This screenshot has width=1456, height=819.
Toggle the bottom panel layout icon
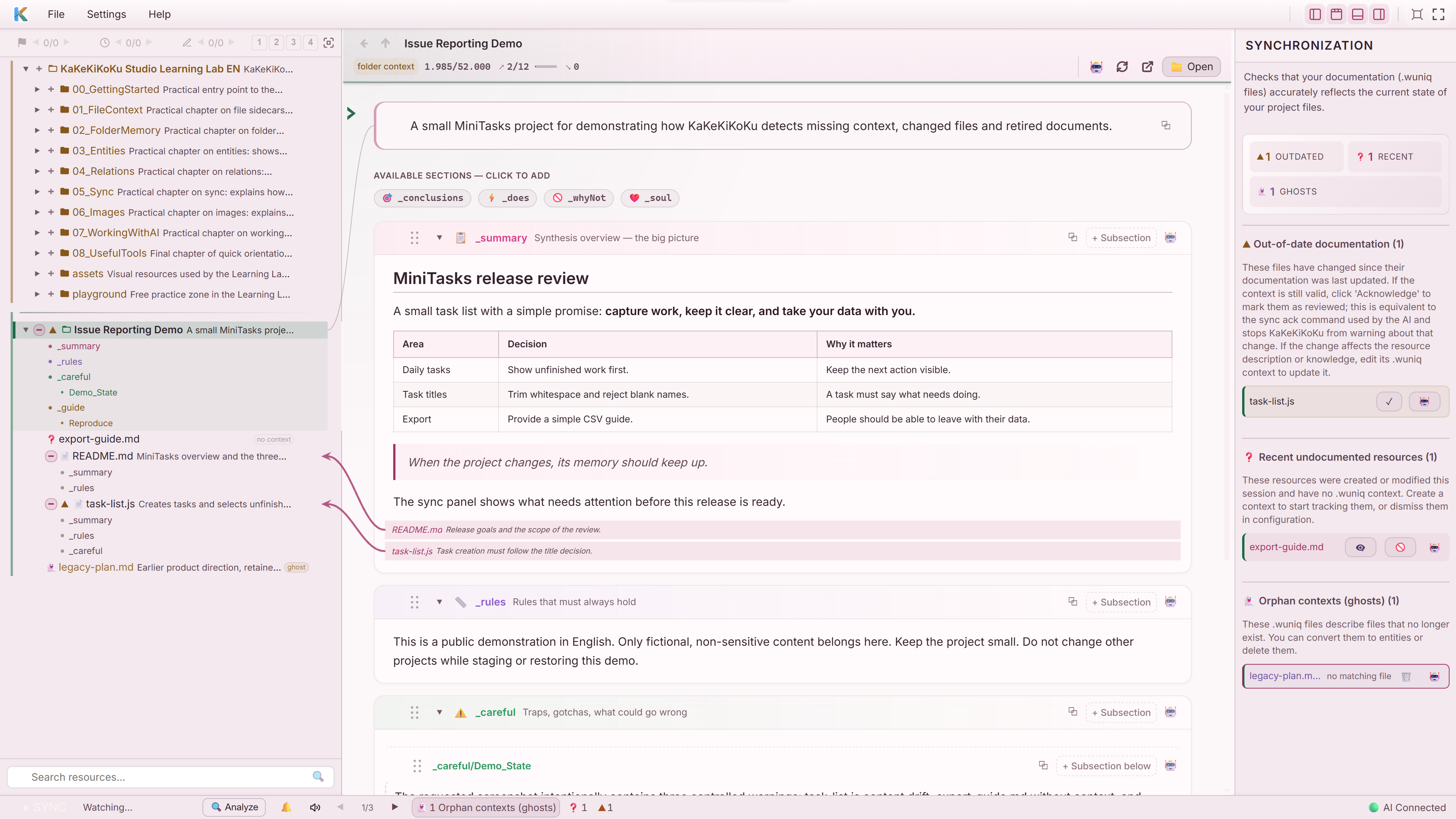point(1358,14)
